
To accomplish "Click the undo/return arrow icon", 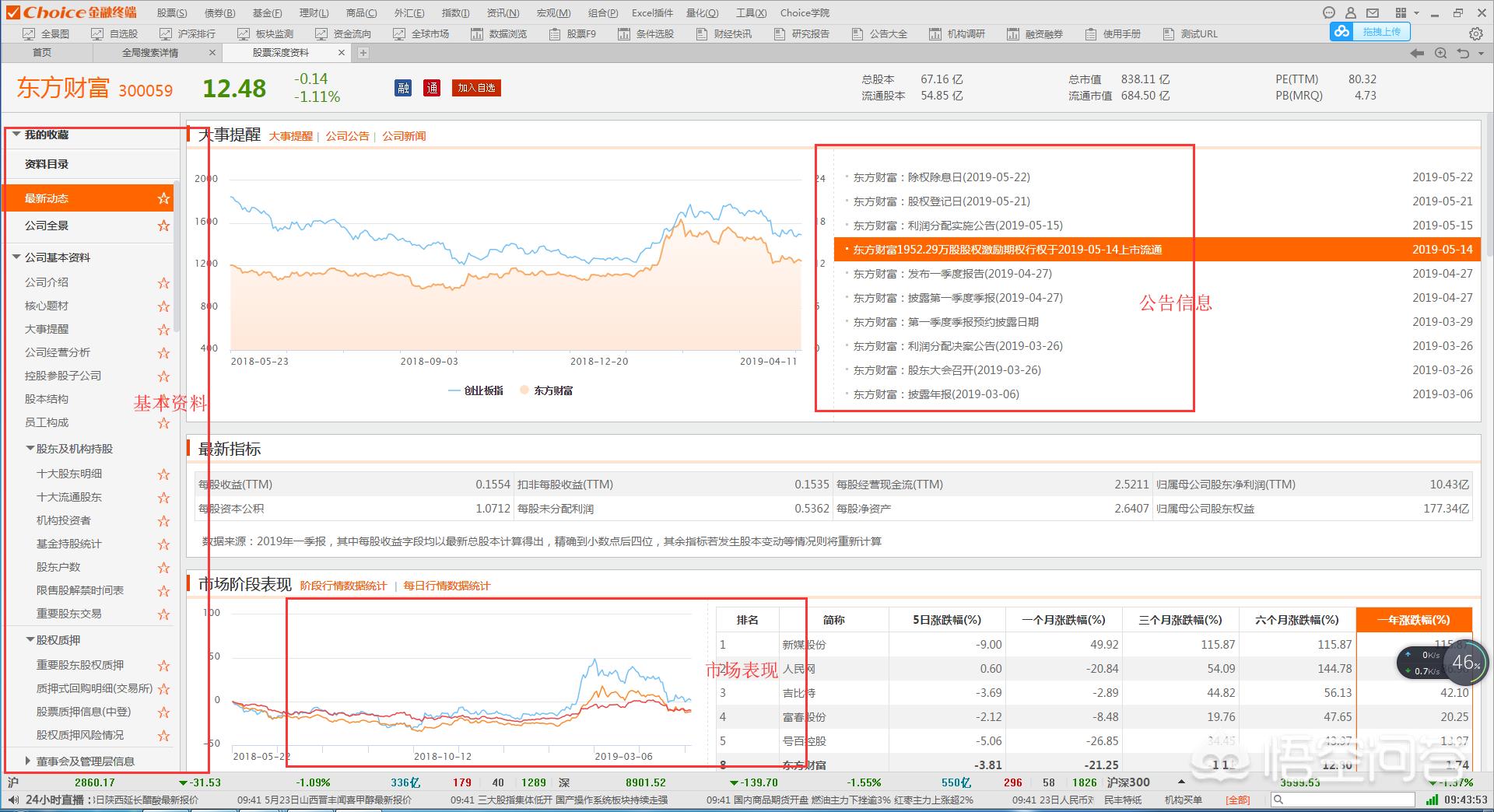I will coord(1463,53).
